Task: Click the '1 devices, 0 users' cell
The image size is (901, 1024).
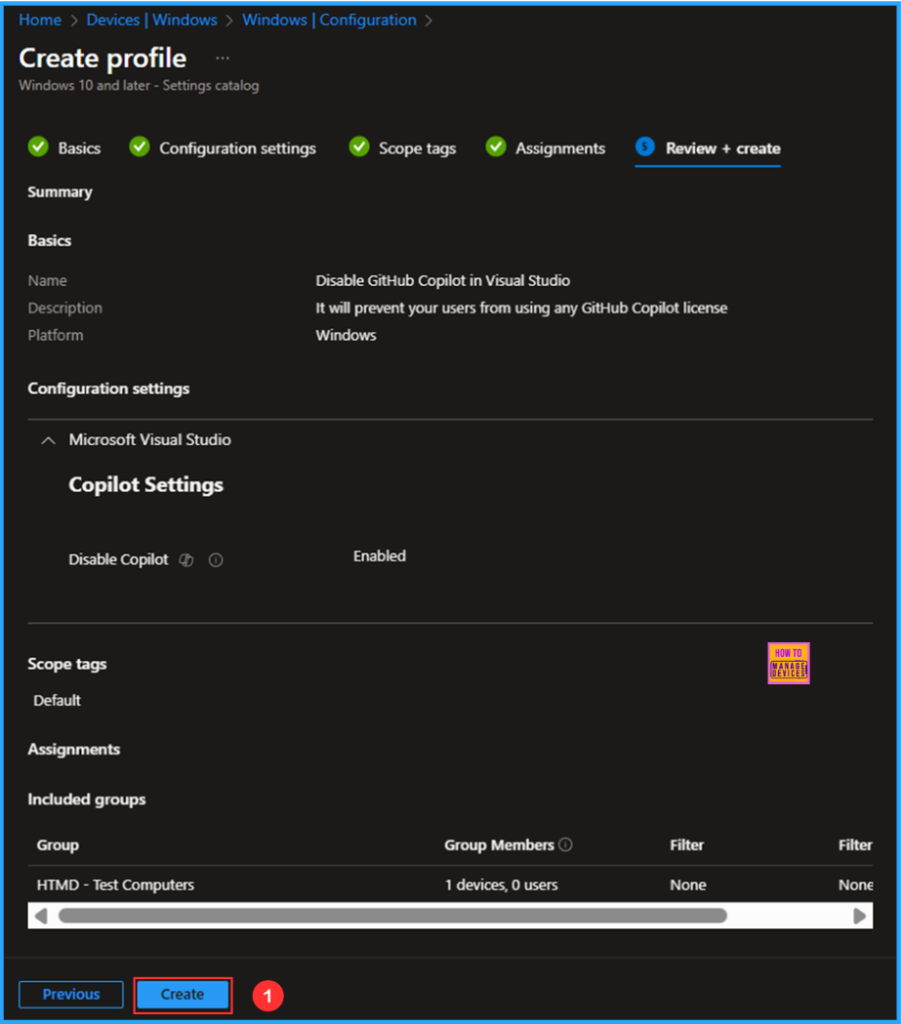Action: [501, 885]
